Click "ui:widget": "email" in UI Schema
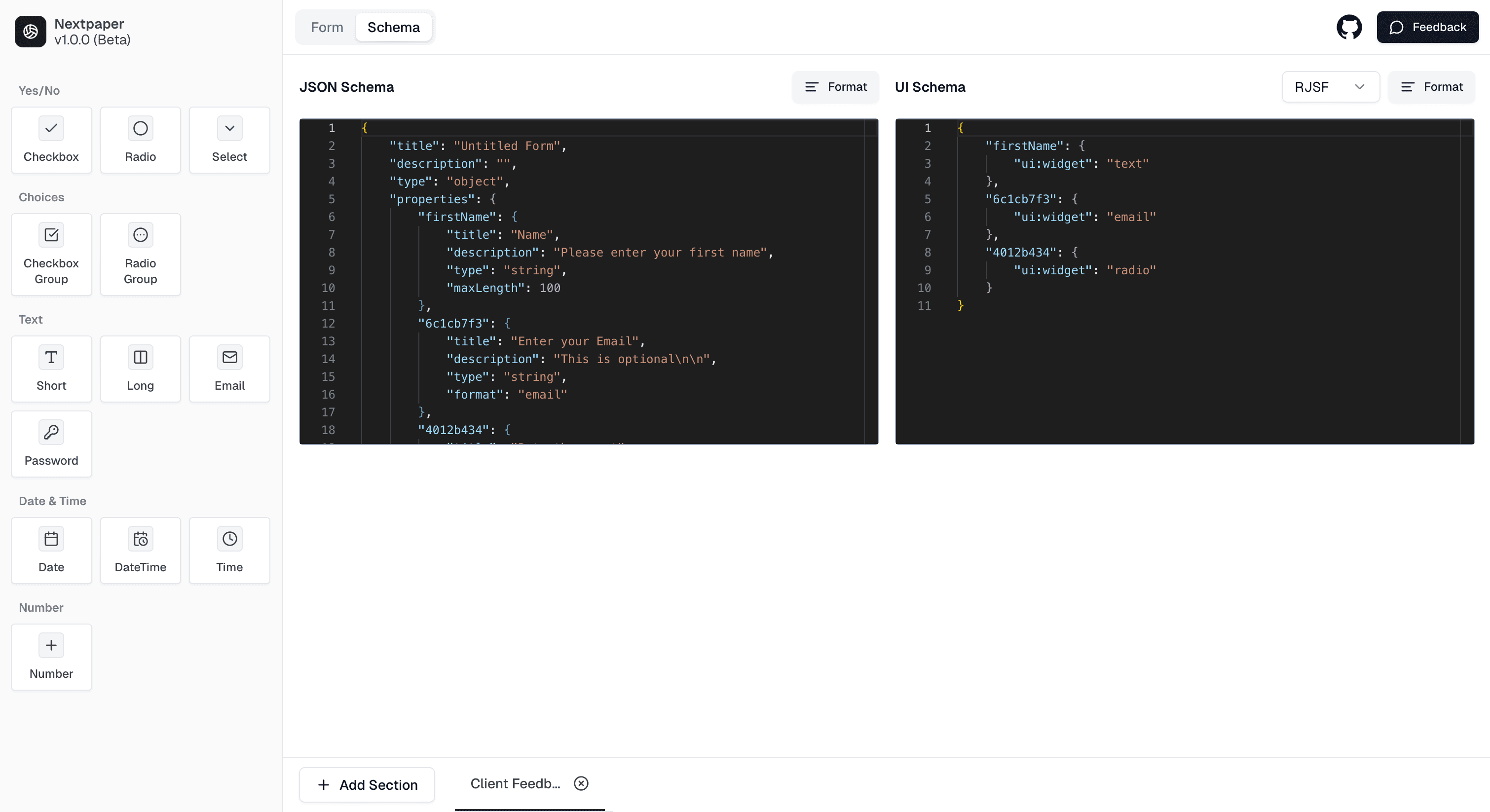 [1084, 217]
